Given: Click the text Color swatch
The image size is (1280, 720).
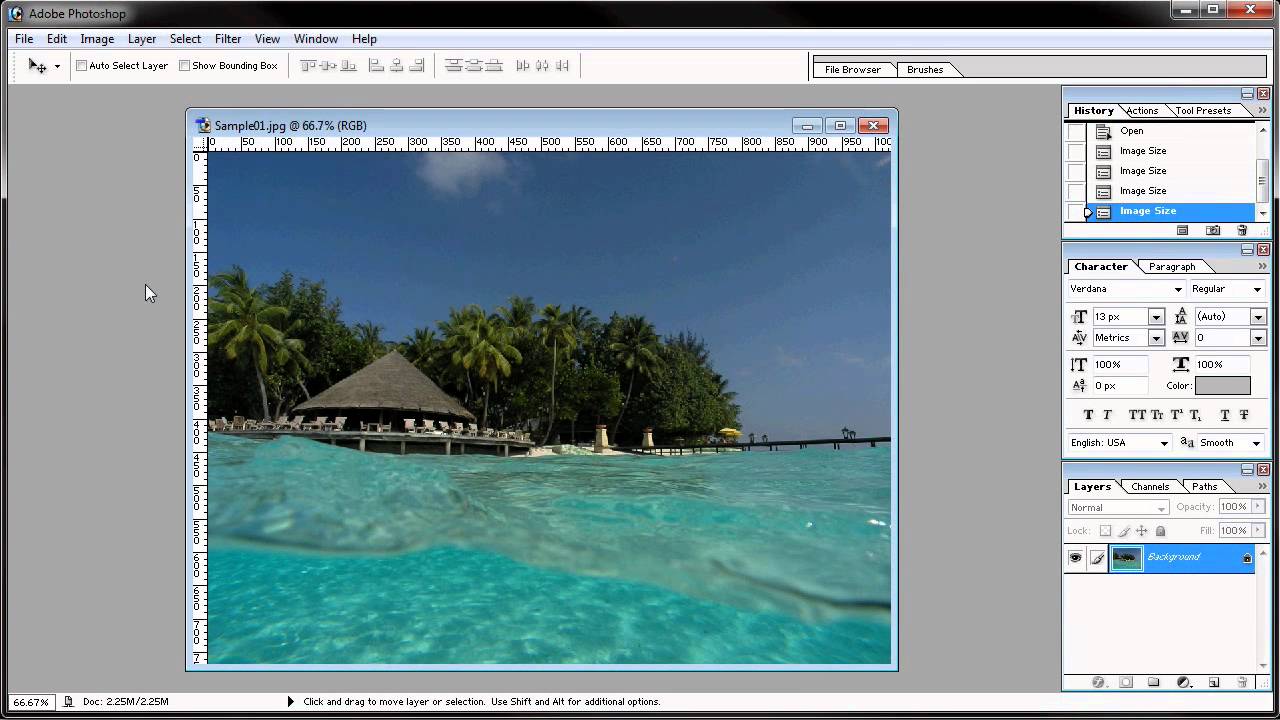Looking at the screenshot, I should coord(1222,386).
